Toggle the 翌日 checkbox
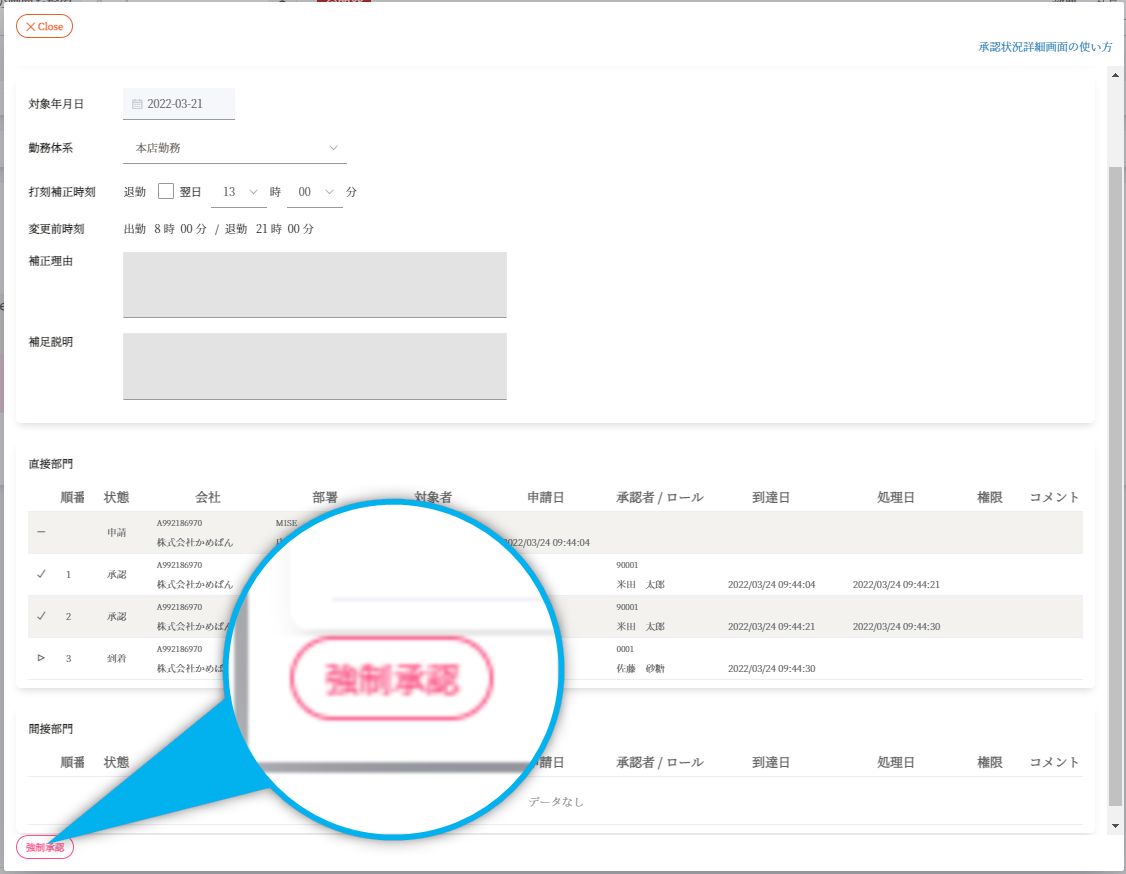 click(166, 191)
